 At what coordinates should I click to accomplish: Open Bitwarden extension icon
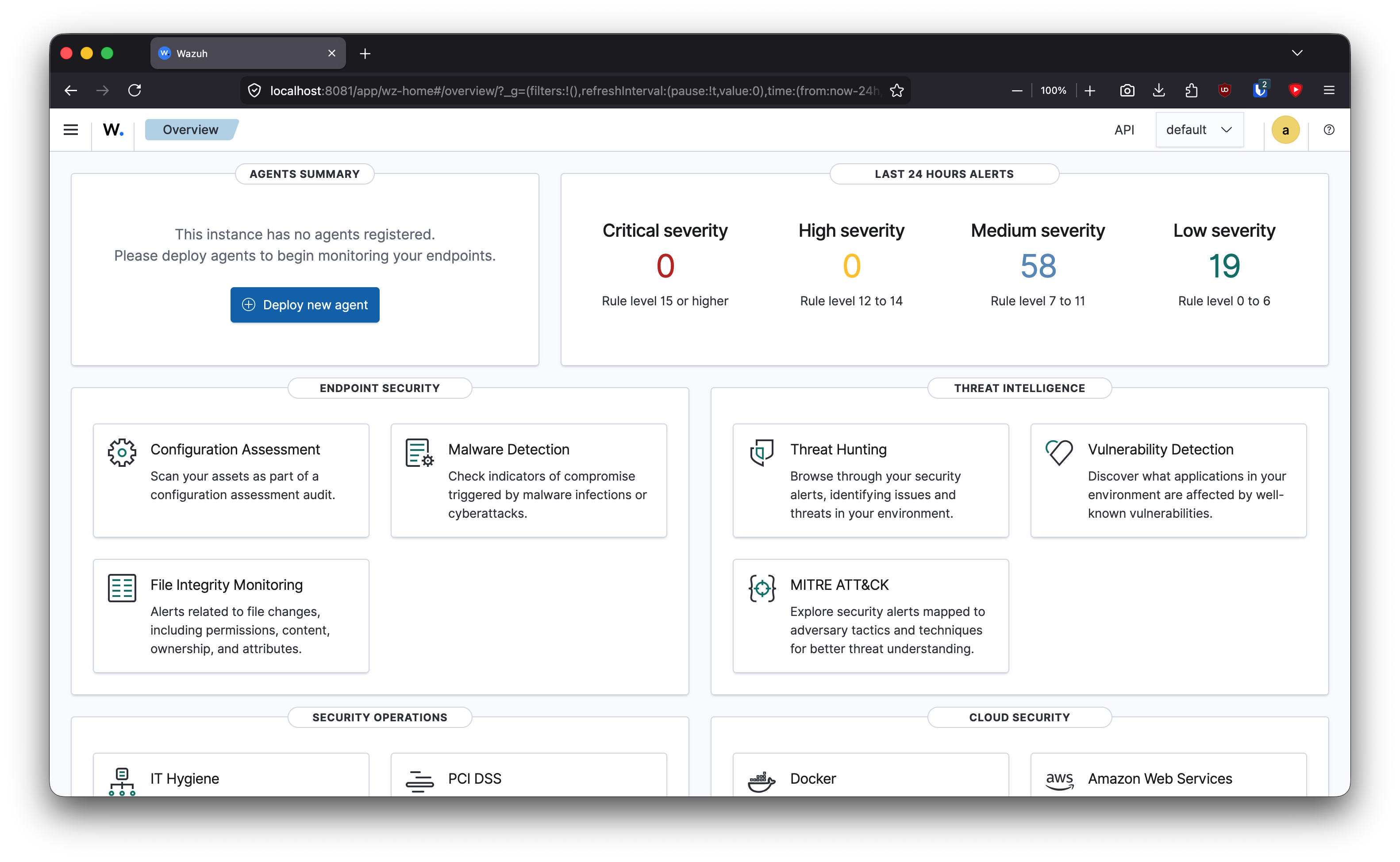(1260, 90)
